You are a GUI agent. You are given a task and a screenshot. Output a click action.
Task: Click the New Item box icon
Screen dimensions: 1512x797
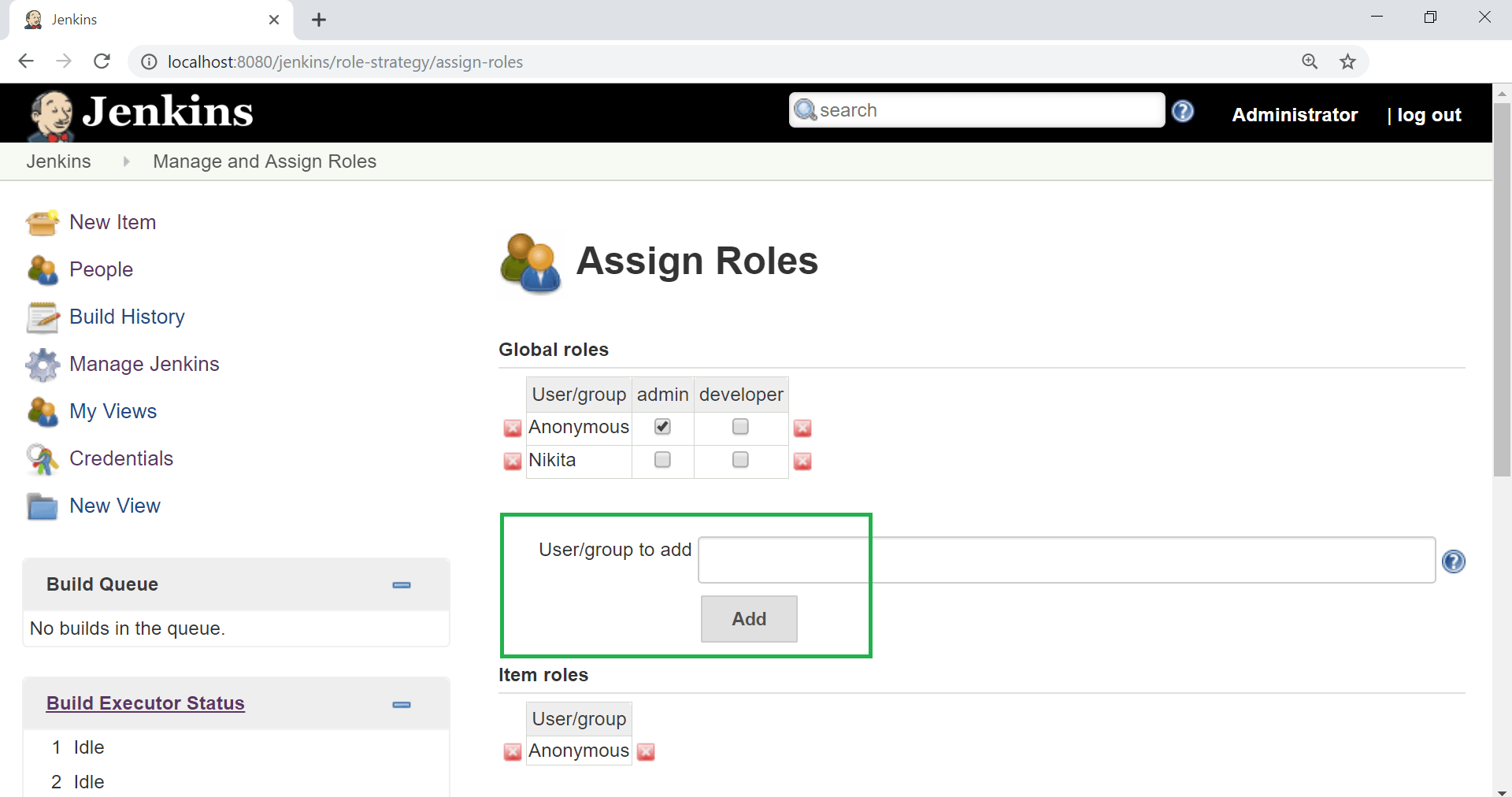point(43,223)
